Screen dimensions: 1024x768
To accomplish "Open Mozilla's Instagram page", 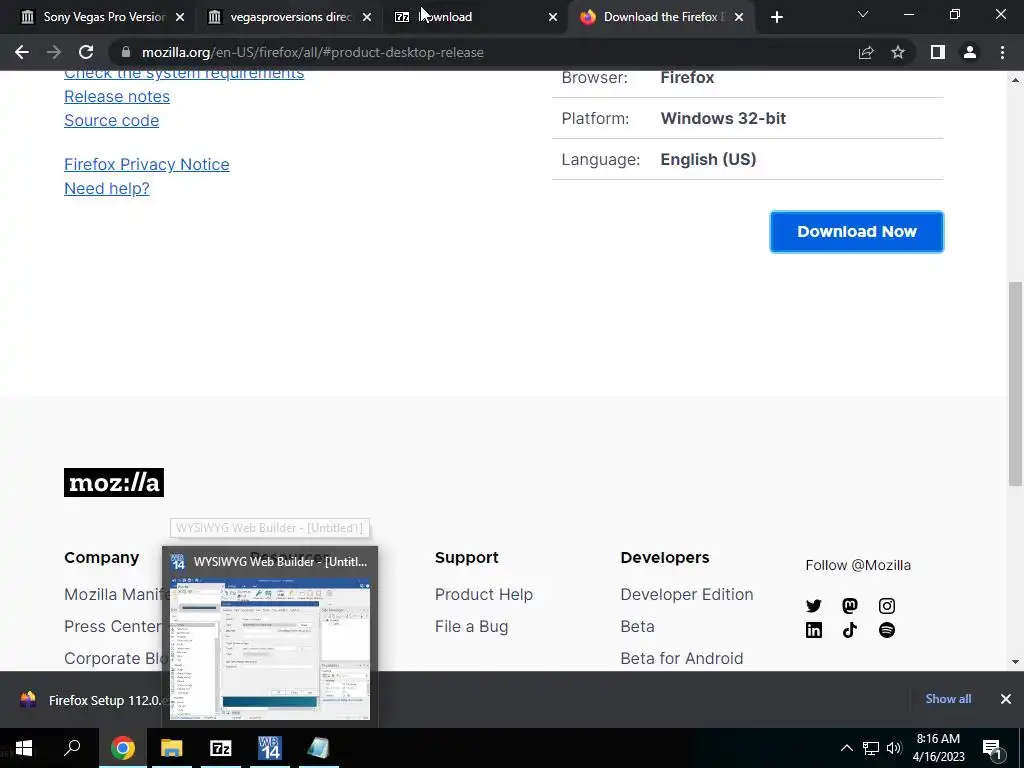I will (887, 606).
